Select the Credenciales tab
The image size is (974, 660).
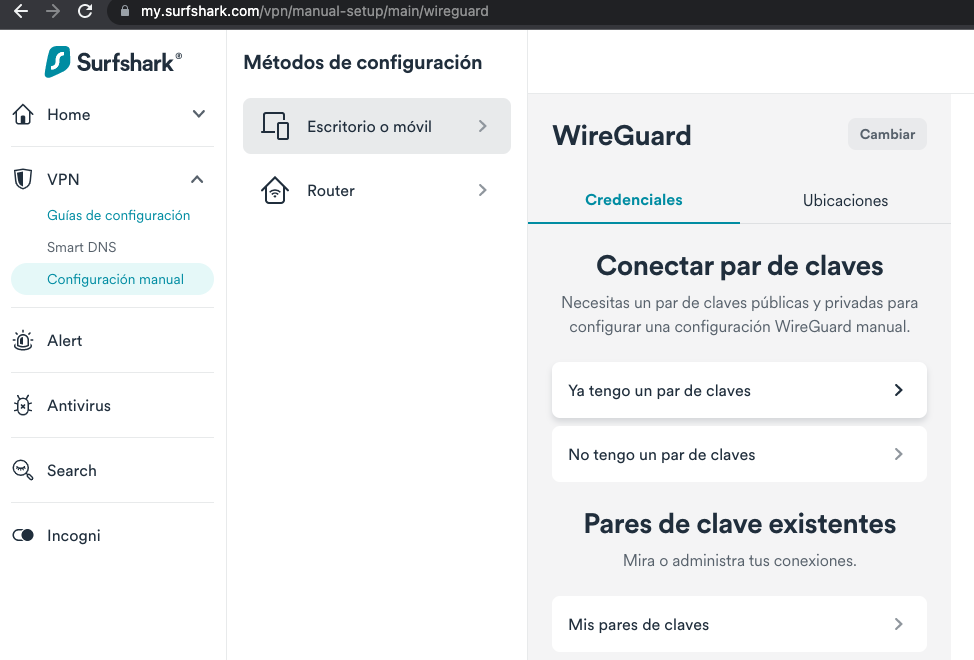[633, 200]
